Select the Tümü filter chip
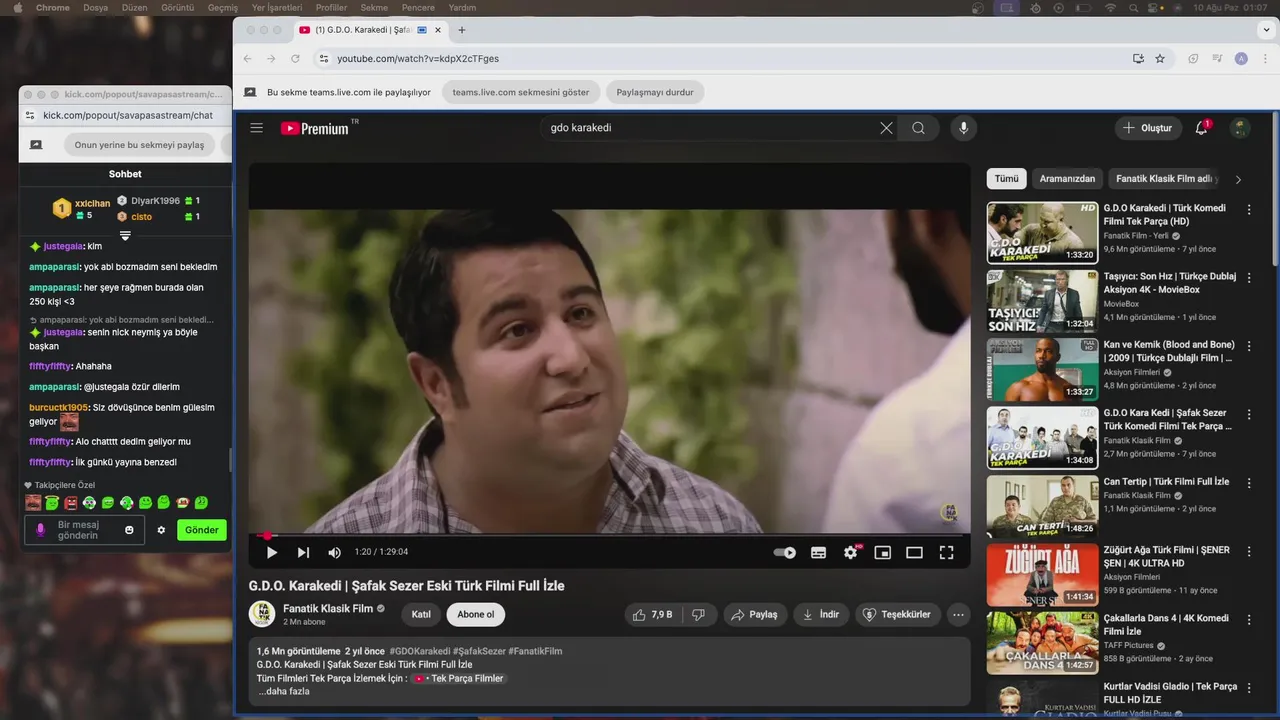The width and height of the screenshot is (1280, 720). [1006, 179]
